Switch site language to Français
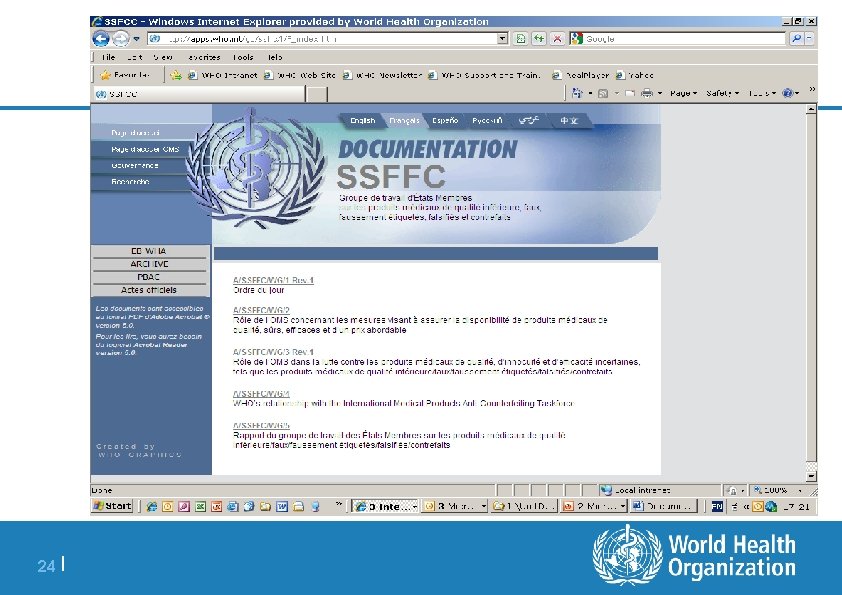Screen dimensions: 842x595 404,120
